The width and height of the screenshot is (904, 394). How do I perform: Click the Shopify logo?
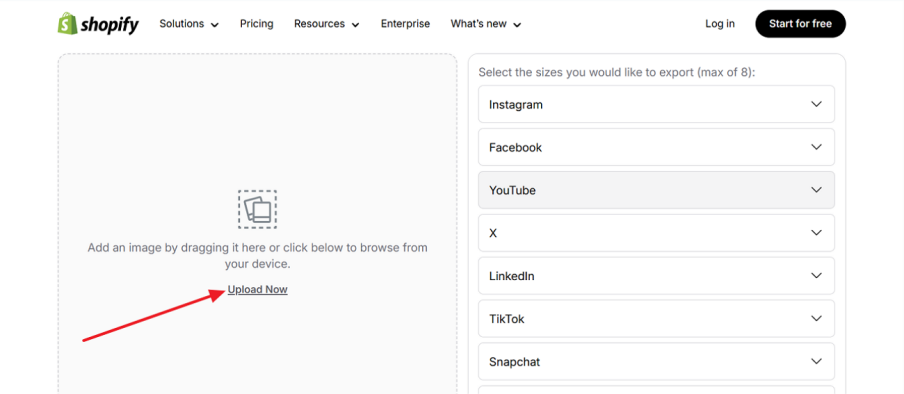(x=98, y=24)
